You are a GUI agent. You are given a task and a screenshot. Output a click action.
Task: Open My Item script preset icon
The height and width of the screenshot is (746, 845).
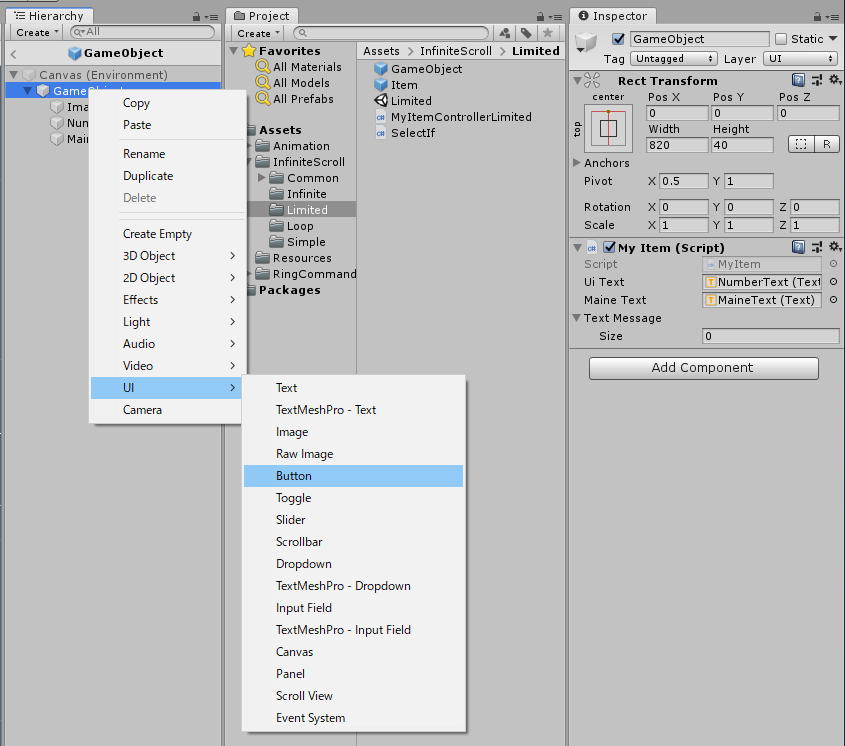[816, 247]
